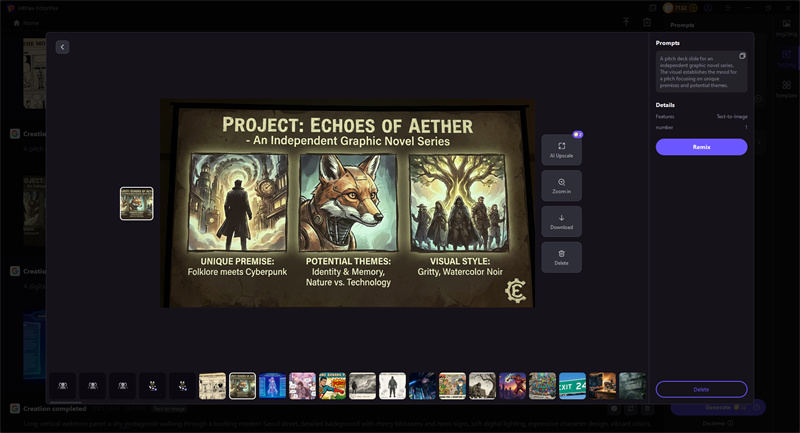Image resolution: width=800 pixels, height=433 pixels.
Task: Open the dark desk with orange lamp thumbnail
Action: point(603,386)
